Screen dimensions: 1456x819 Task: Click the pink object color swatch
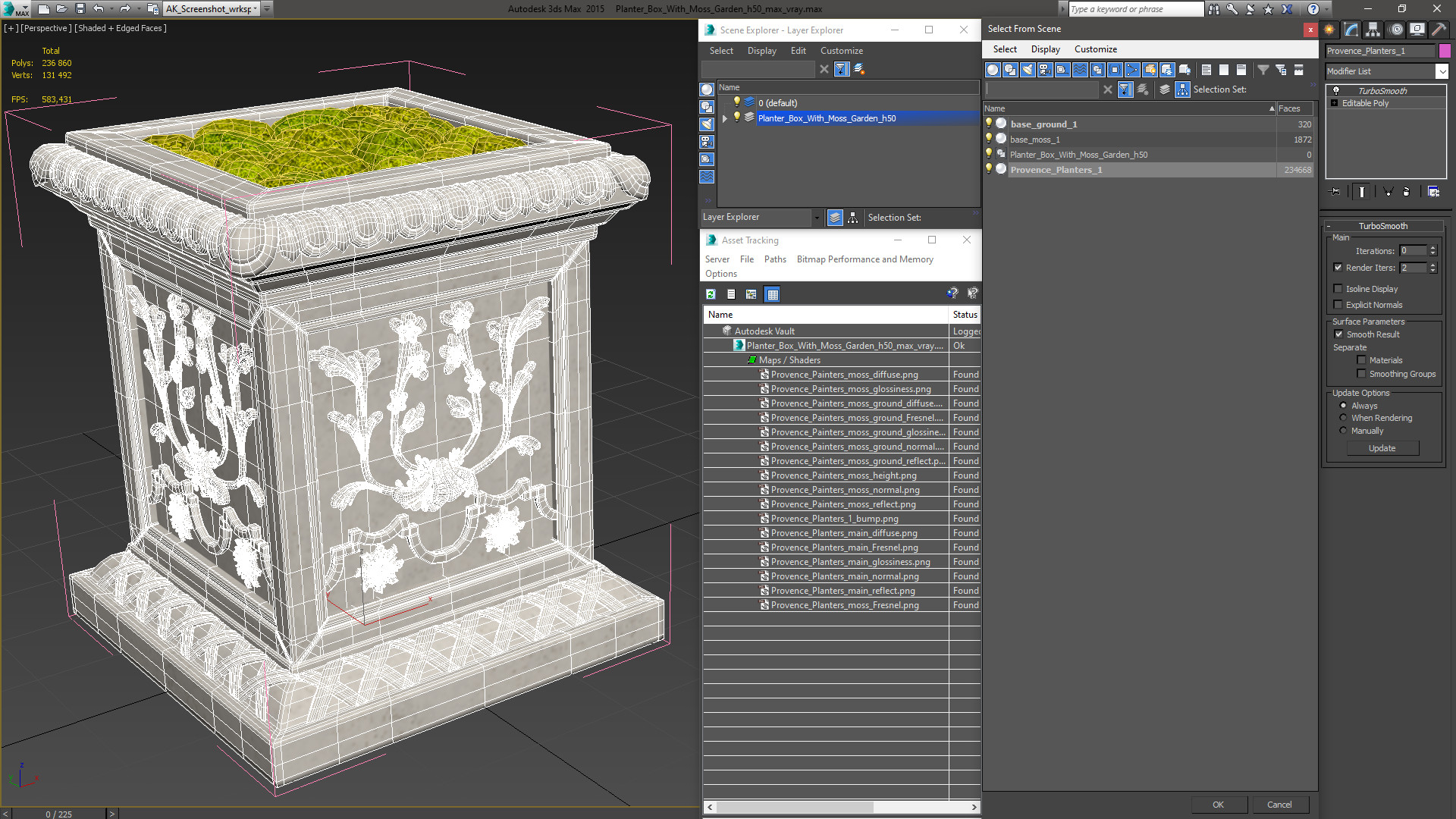click(x=1445, y=51)
